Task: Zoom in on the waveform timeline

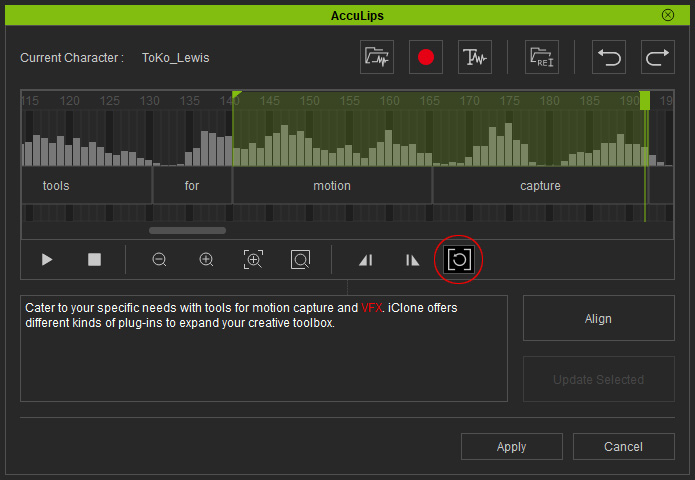Action: click(206, 260)
